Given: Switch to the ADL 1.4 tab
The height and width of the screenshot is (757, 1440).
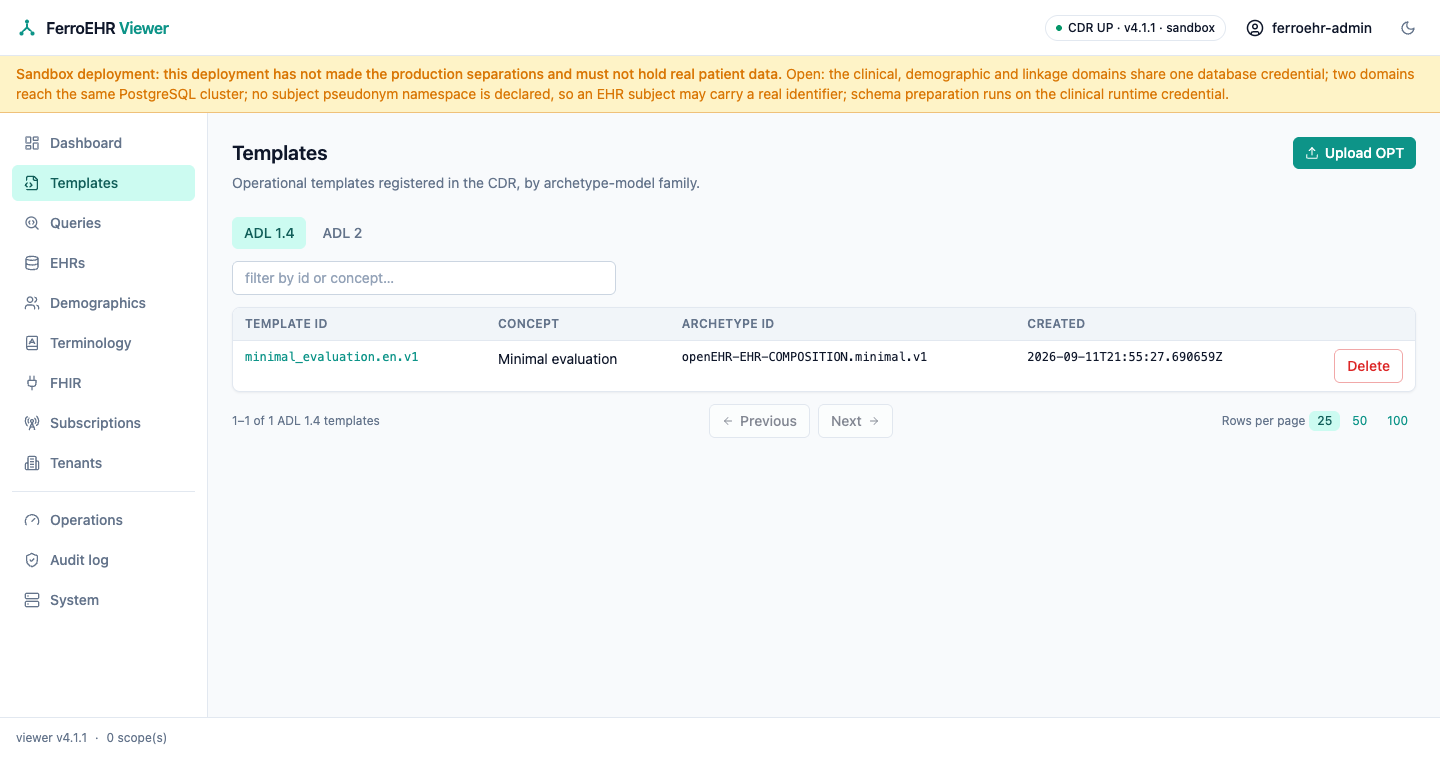Looking at the screenshot, I should [x=269, y=233].
